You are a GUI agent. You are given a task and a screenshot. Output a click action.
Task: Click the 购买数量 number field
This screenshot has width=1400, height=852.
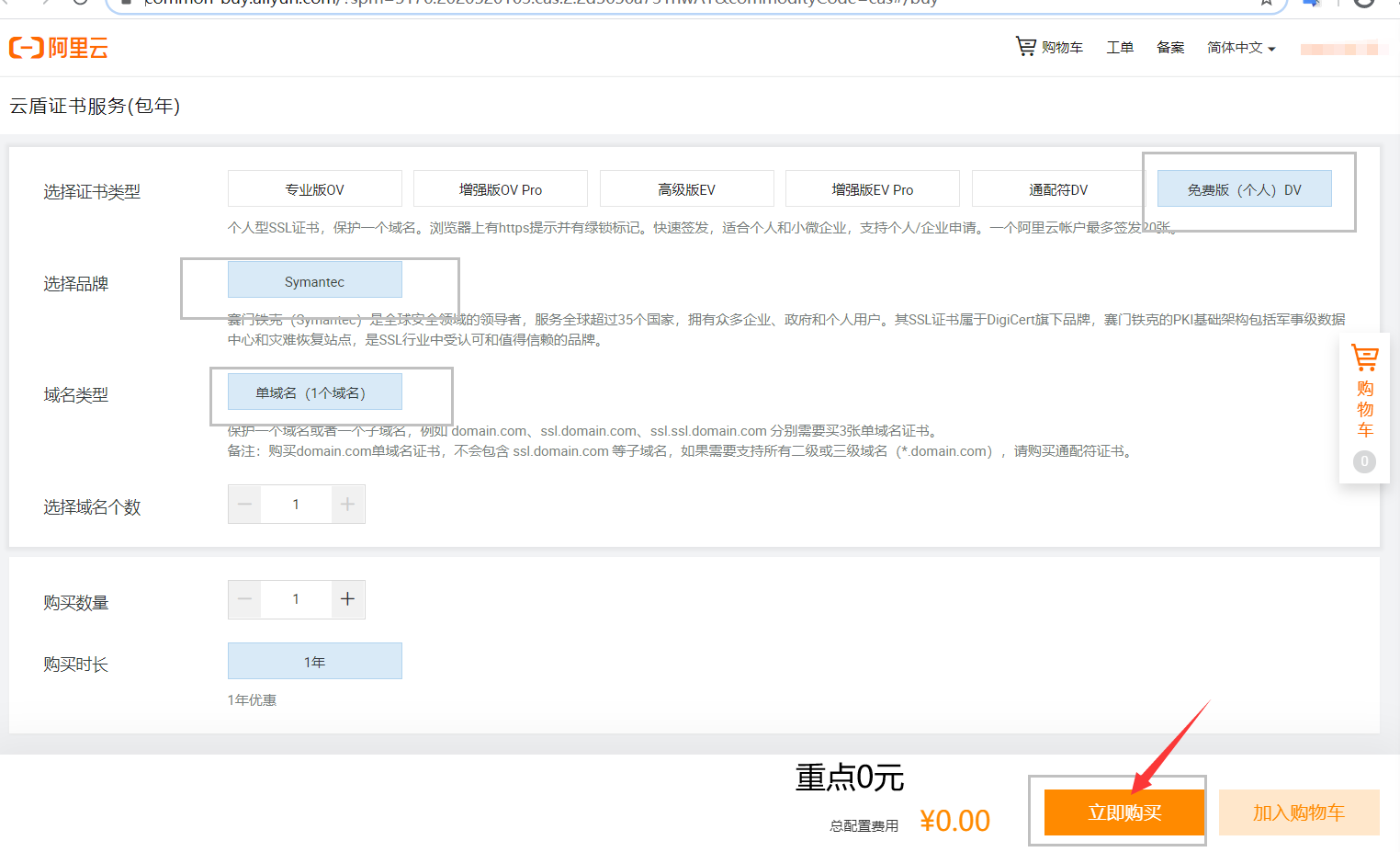tap(296, 599)
